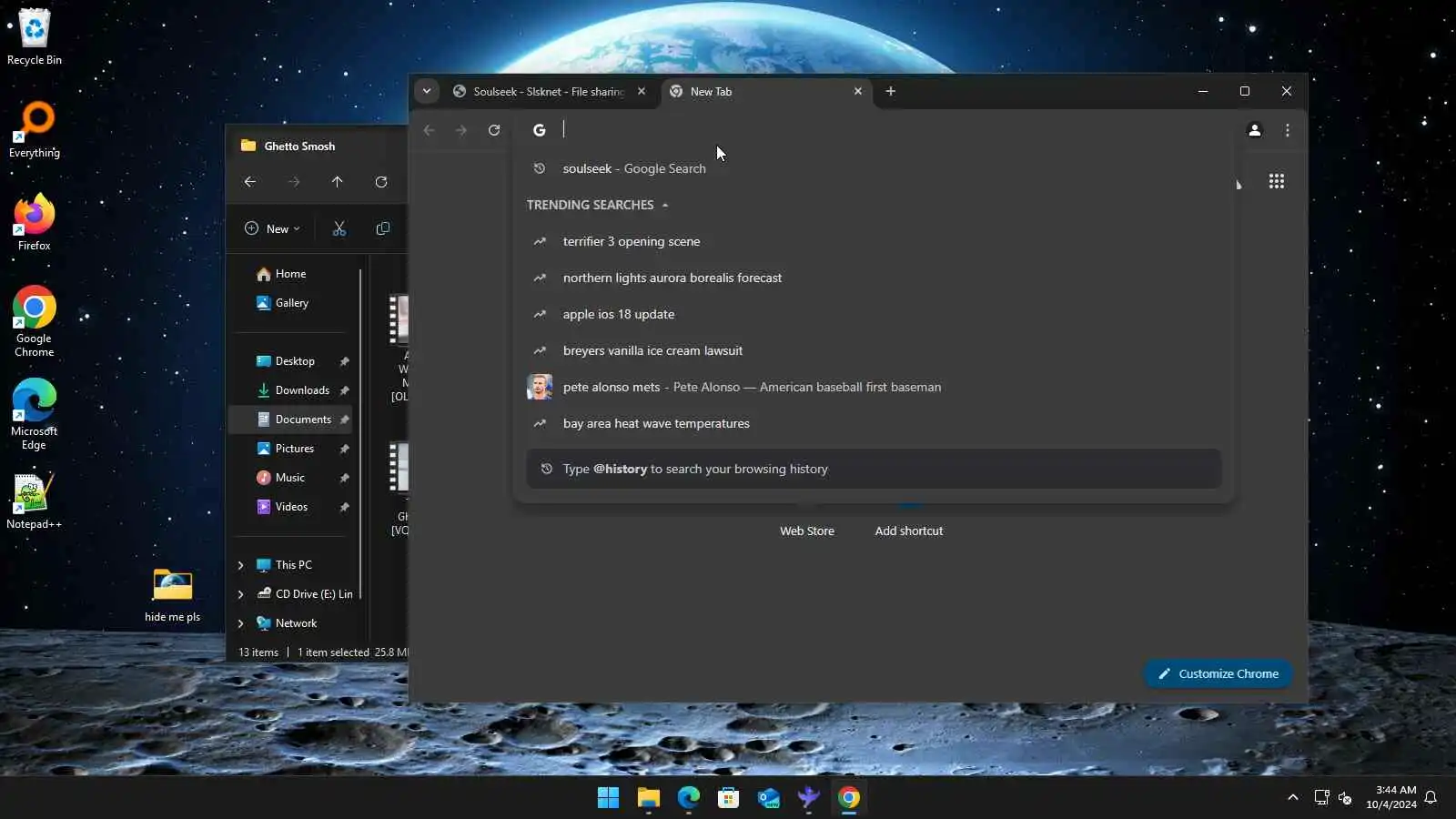1456x819 pixels.
Task: Click the Cut scissors icon in File Explorer
Action: [339, 229]
